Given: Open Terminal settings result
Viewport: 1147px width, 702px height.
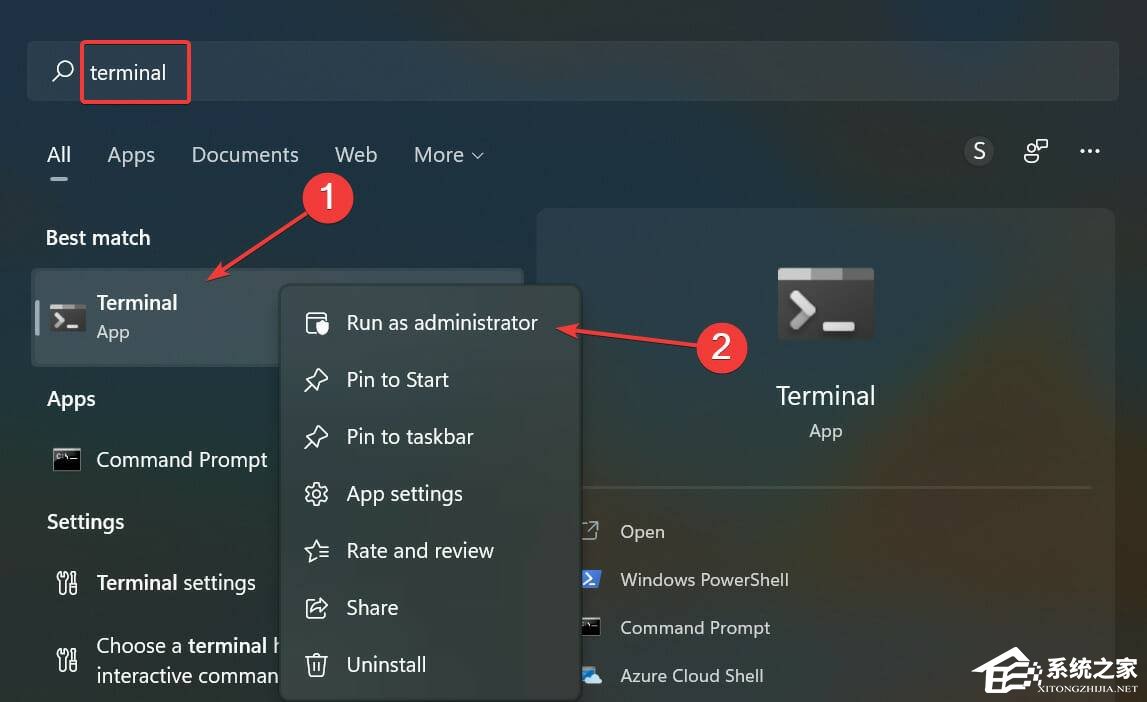Looking at the screenshot, I should point(176,583).
